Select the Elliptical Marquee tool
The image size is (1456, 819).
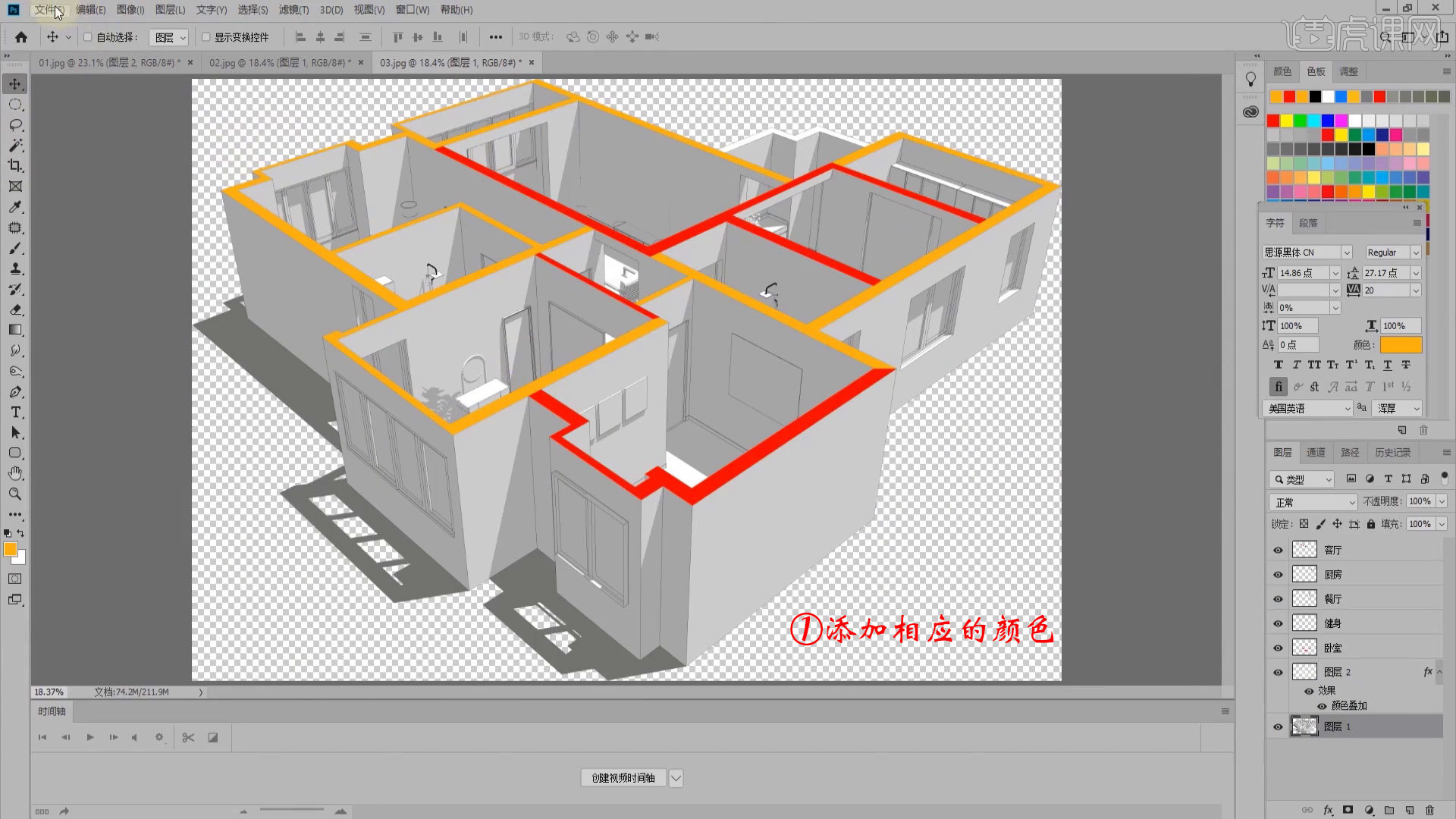click(x=15, y=105)
